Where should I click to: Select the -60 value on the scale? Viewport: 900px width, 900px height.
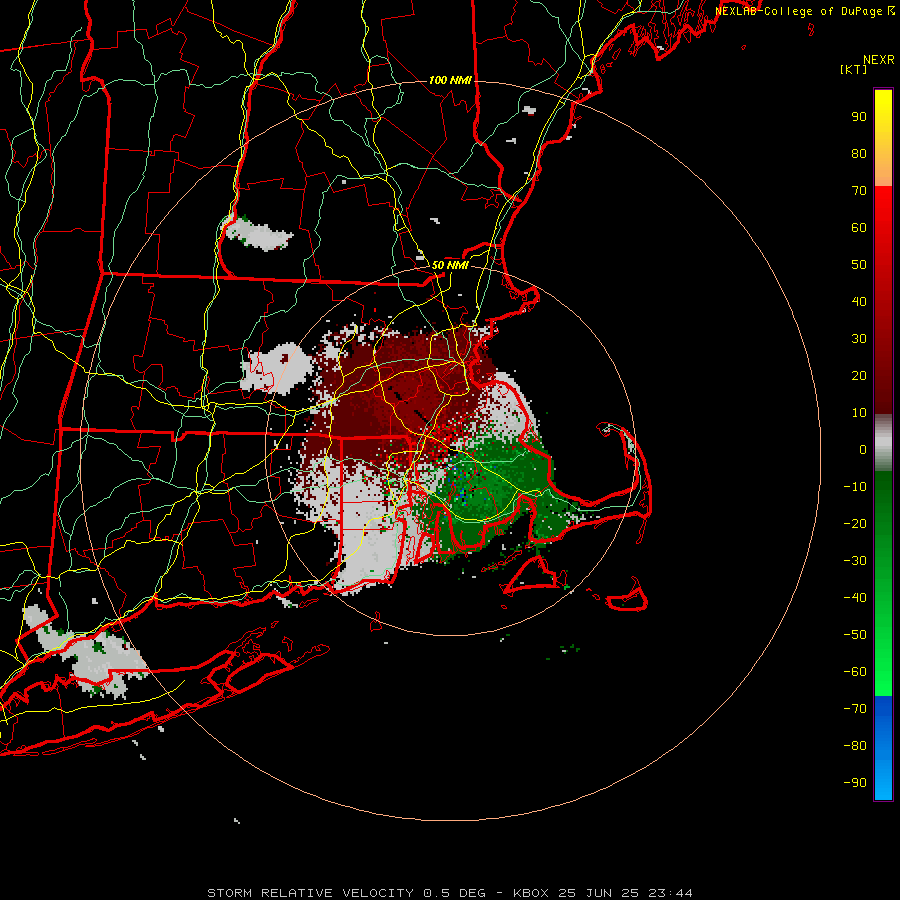(855, 672)
